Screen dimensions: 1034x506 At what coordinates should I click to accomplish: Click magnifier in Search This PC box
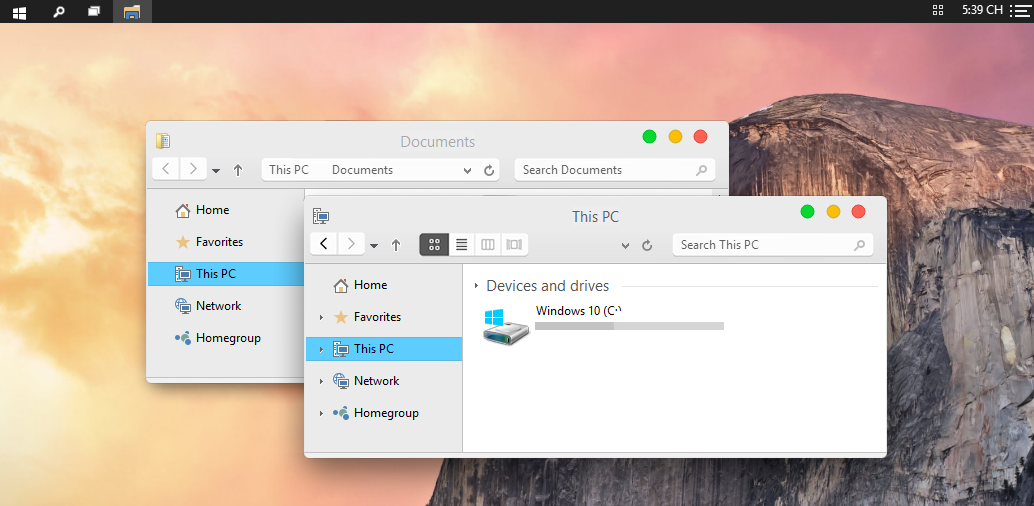pyautogui.click(x=859, y=245)
